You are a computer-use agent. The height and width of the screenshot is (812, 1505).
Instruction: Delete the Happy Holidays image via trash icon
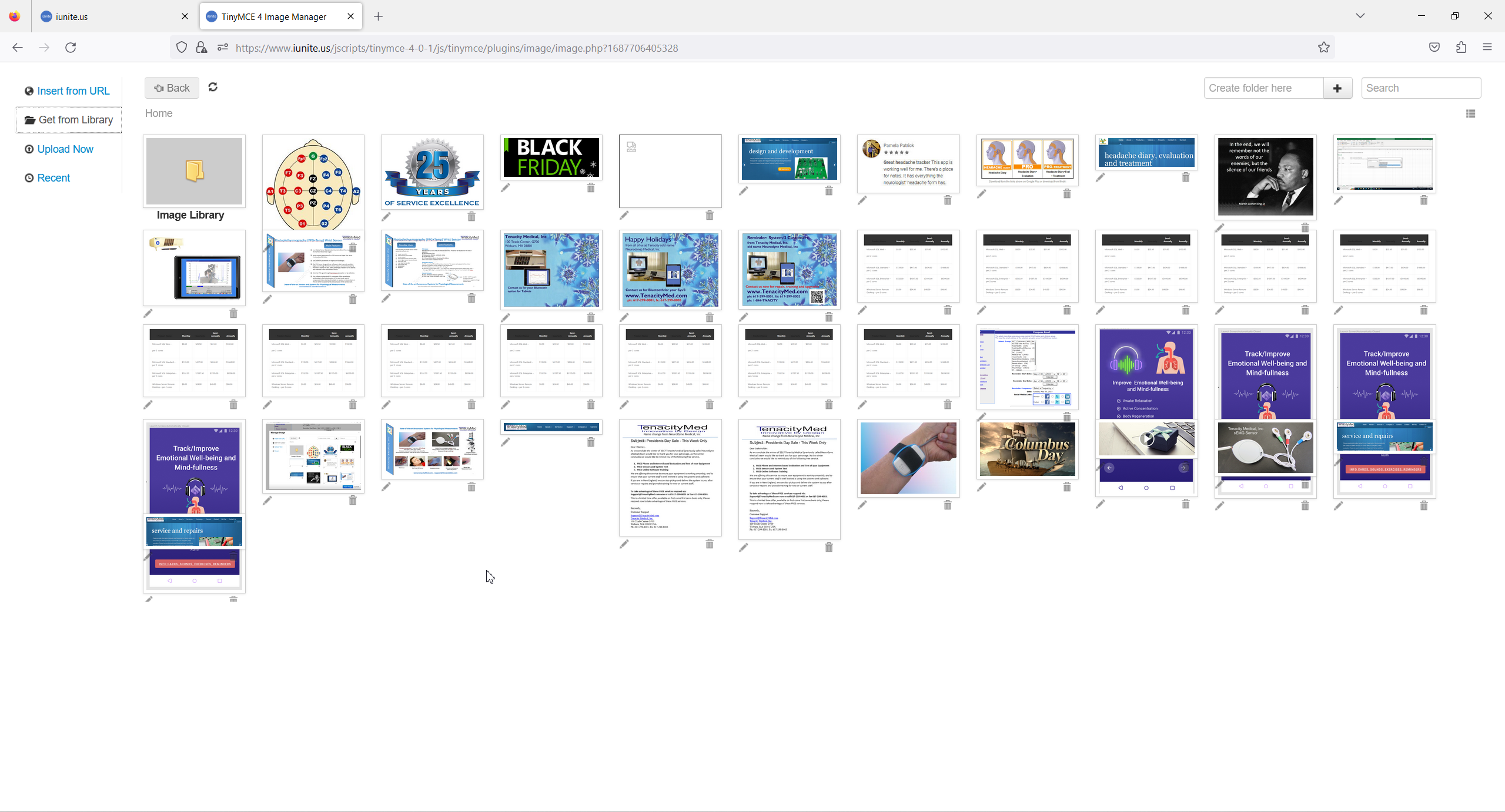click(710, 317)
